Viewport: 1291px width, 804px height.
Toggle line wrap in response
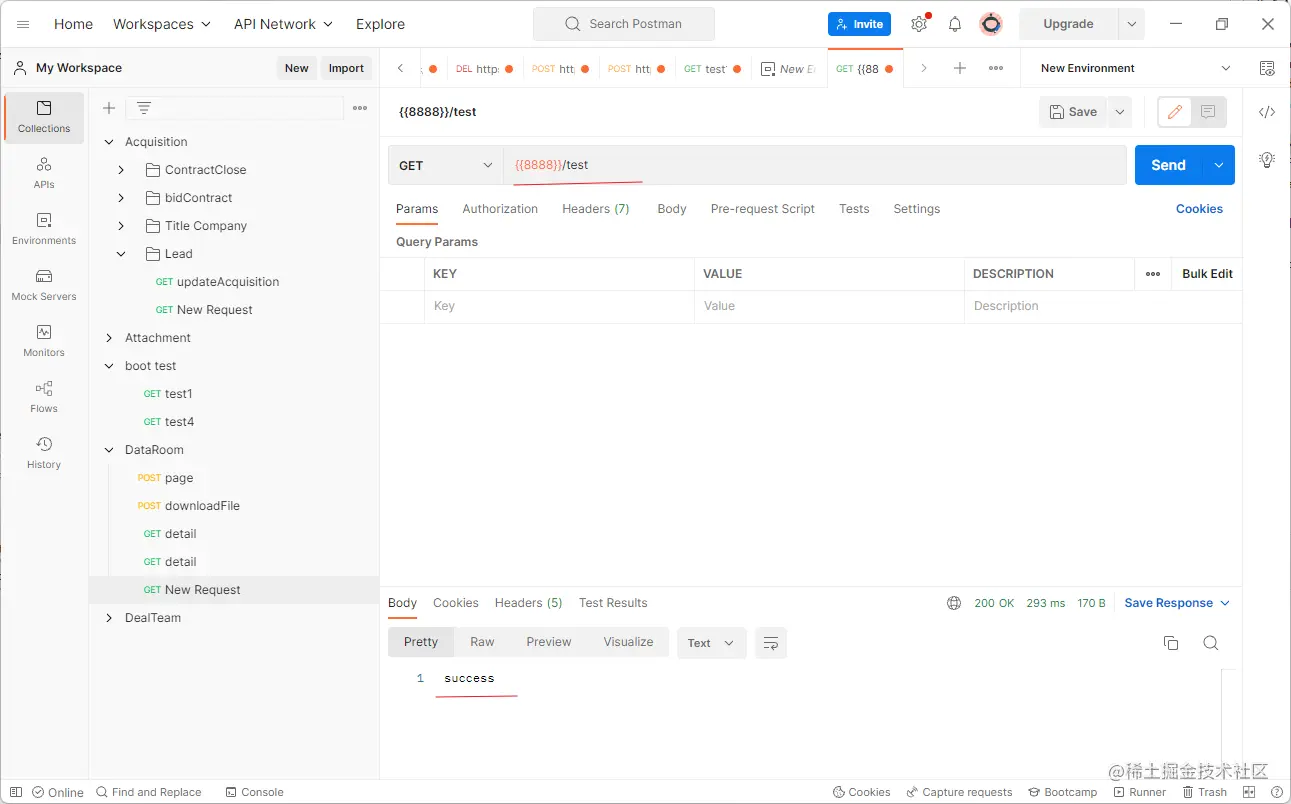click(771, 643)
